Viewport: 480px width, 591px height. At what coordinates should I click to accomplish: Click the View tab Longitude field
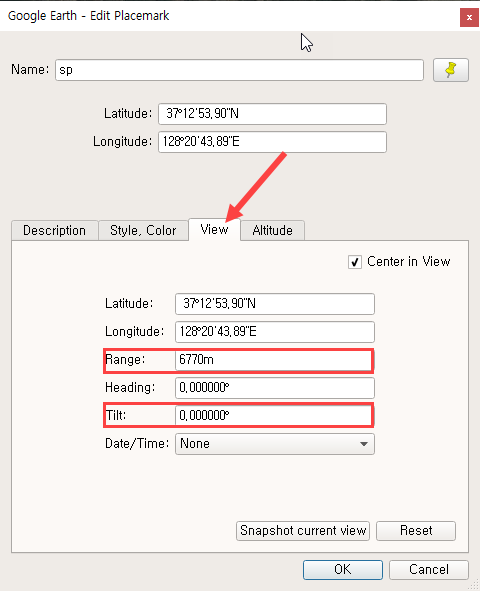pyautogui.click(x=275, y=332)
